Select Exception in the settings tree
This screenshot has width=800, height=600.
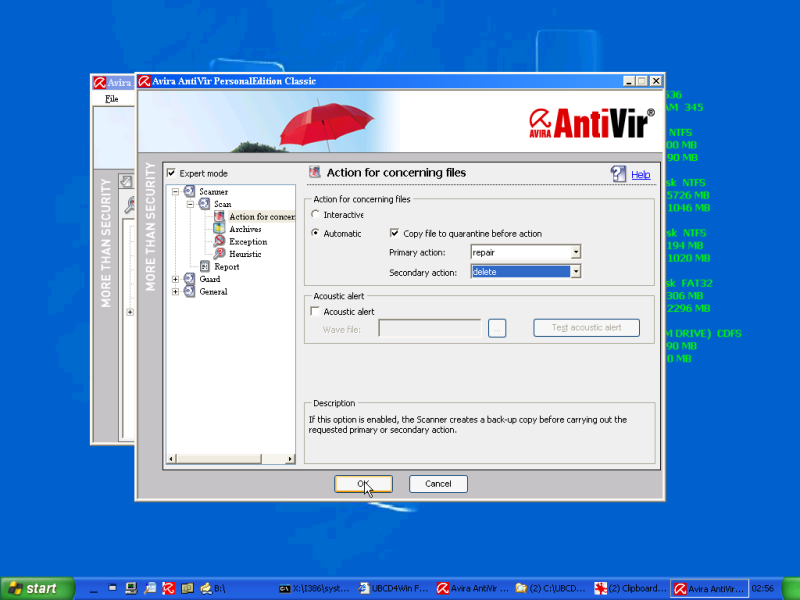coord(248,241)
